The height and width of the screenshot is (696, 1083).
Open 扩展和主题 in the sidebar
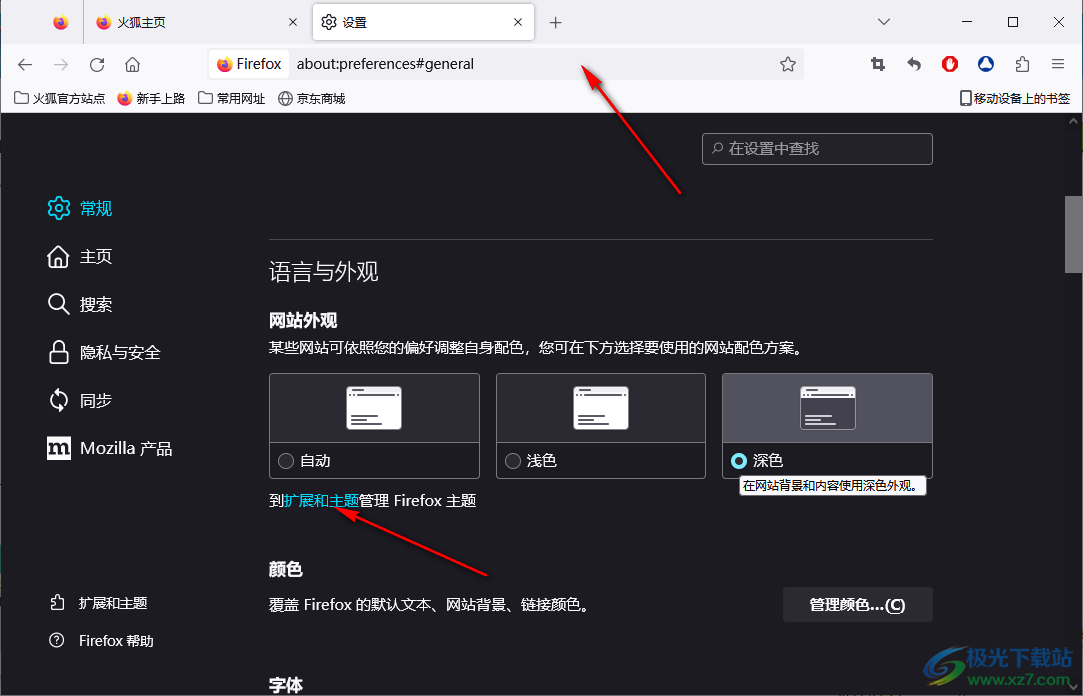coord(98,603)
